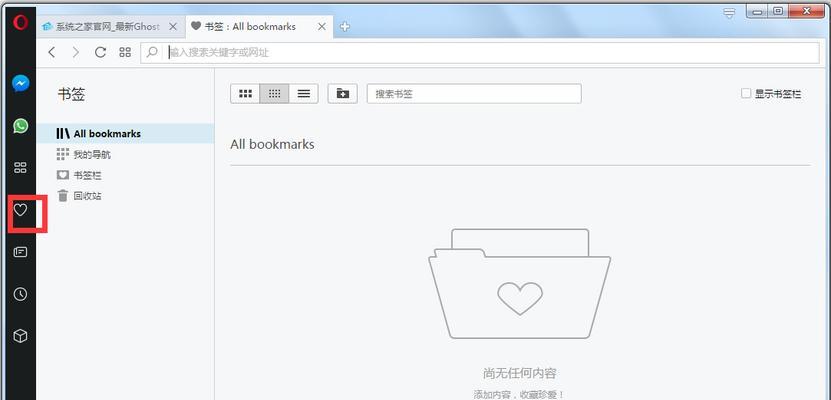
Task: Create a new bookmark folder
Action: (343, 94)
